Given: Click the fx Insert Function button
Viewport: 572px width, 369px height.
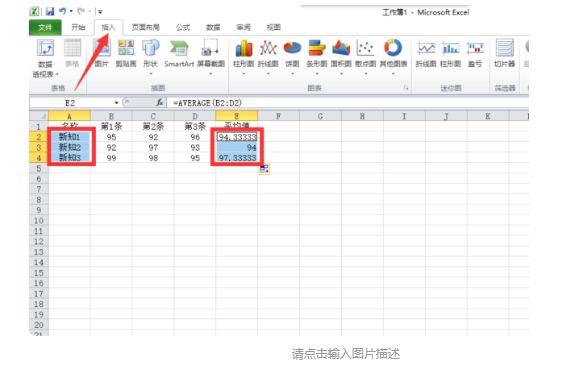Looking at the screenshot, I should (x=160, y=103).
